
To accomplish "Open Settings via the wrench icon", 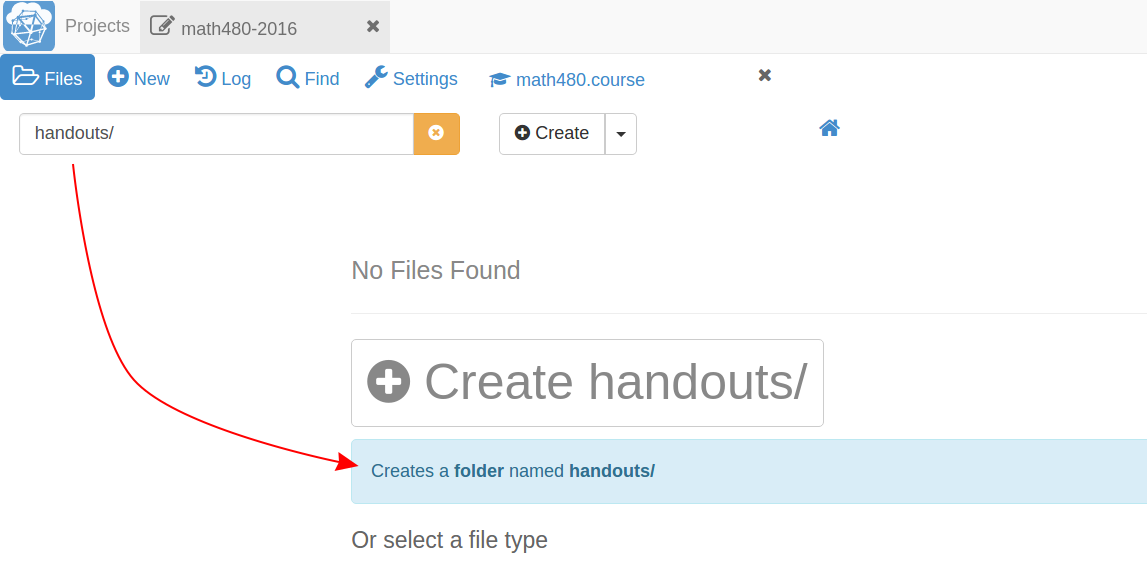I will pyautogui.click(x=376, y=77).
